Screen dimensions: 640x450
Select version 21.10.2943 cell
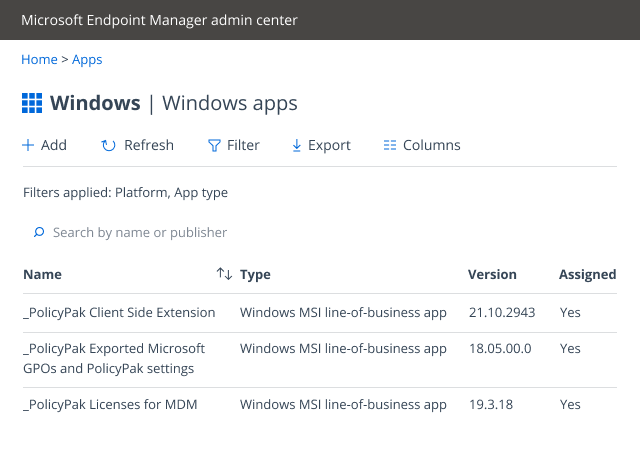tap(501, 312)
